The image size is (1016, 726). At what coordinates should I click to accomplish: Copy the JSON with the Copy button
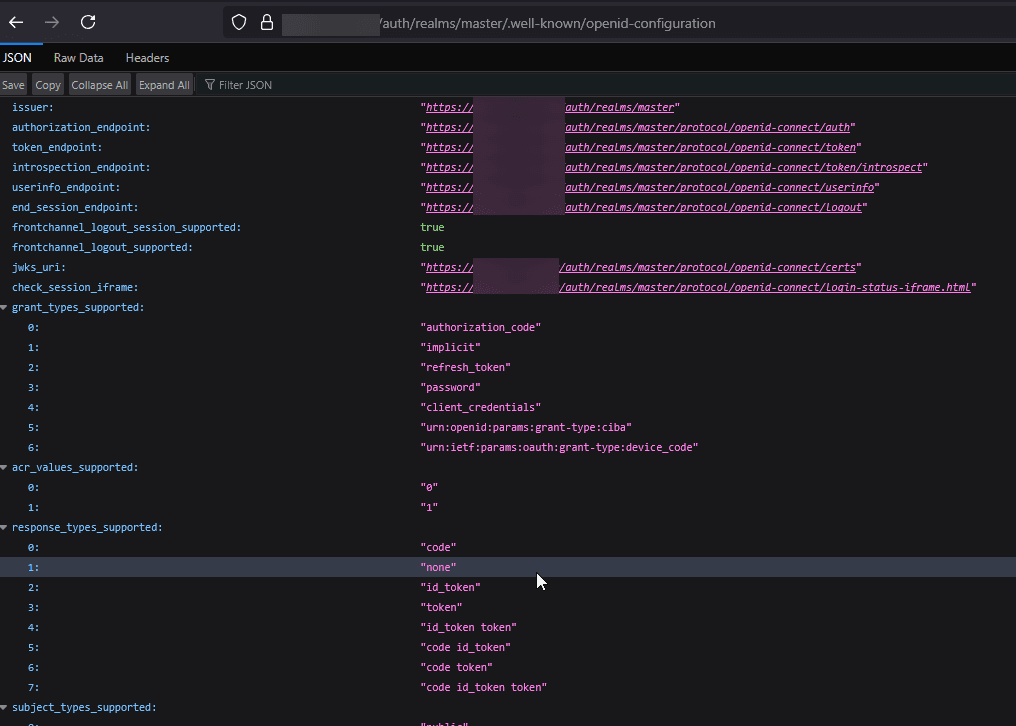[47, 85]
